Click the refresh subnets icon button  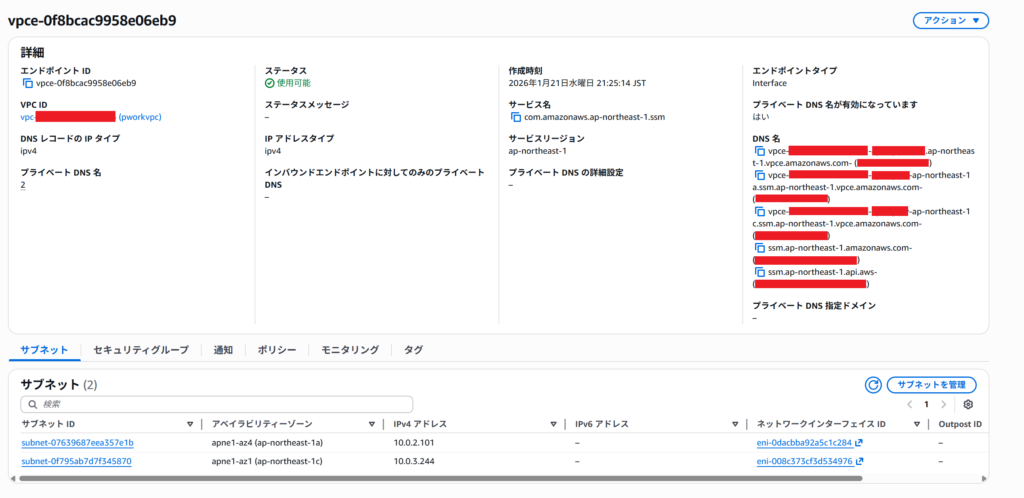coord(872,384)
